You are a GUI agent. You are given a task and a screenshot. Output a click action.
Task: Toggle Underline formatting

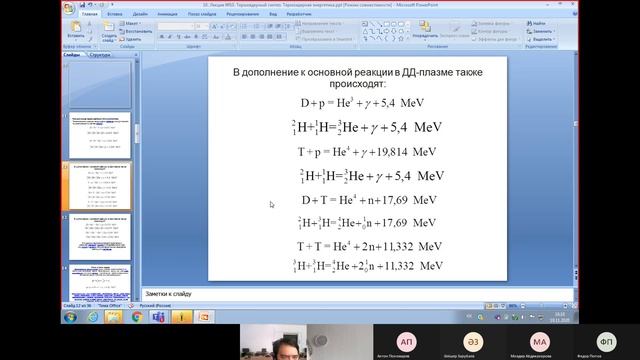click(178, 37)
